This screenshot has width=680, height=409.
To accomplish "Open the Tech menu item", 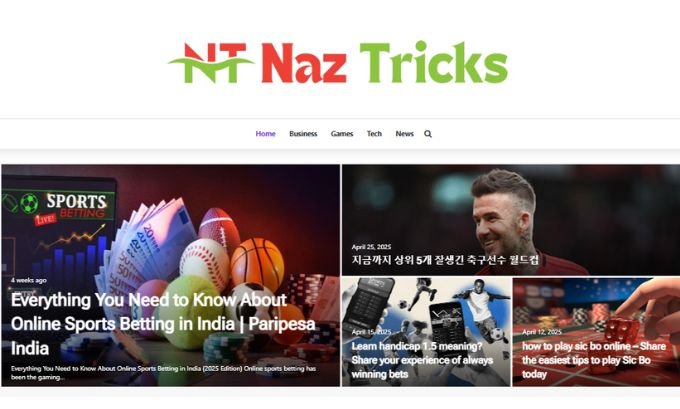I will (374, 134).
